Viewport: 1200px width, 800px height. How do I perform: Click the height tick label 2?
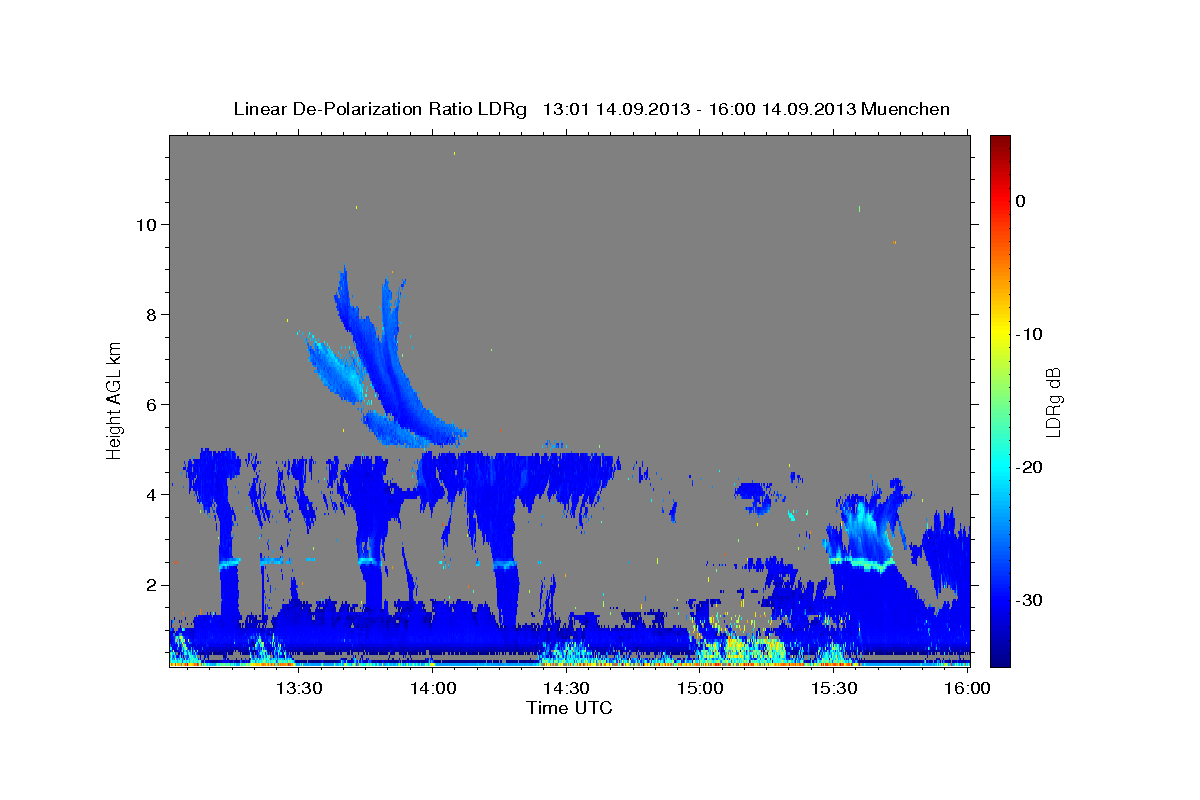pyautogui.click(x=150, y=584)
